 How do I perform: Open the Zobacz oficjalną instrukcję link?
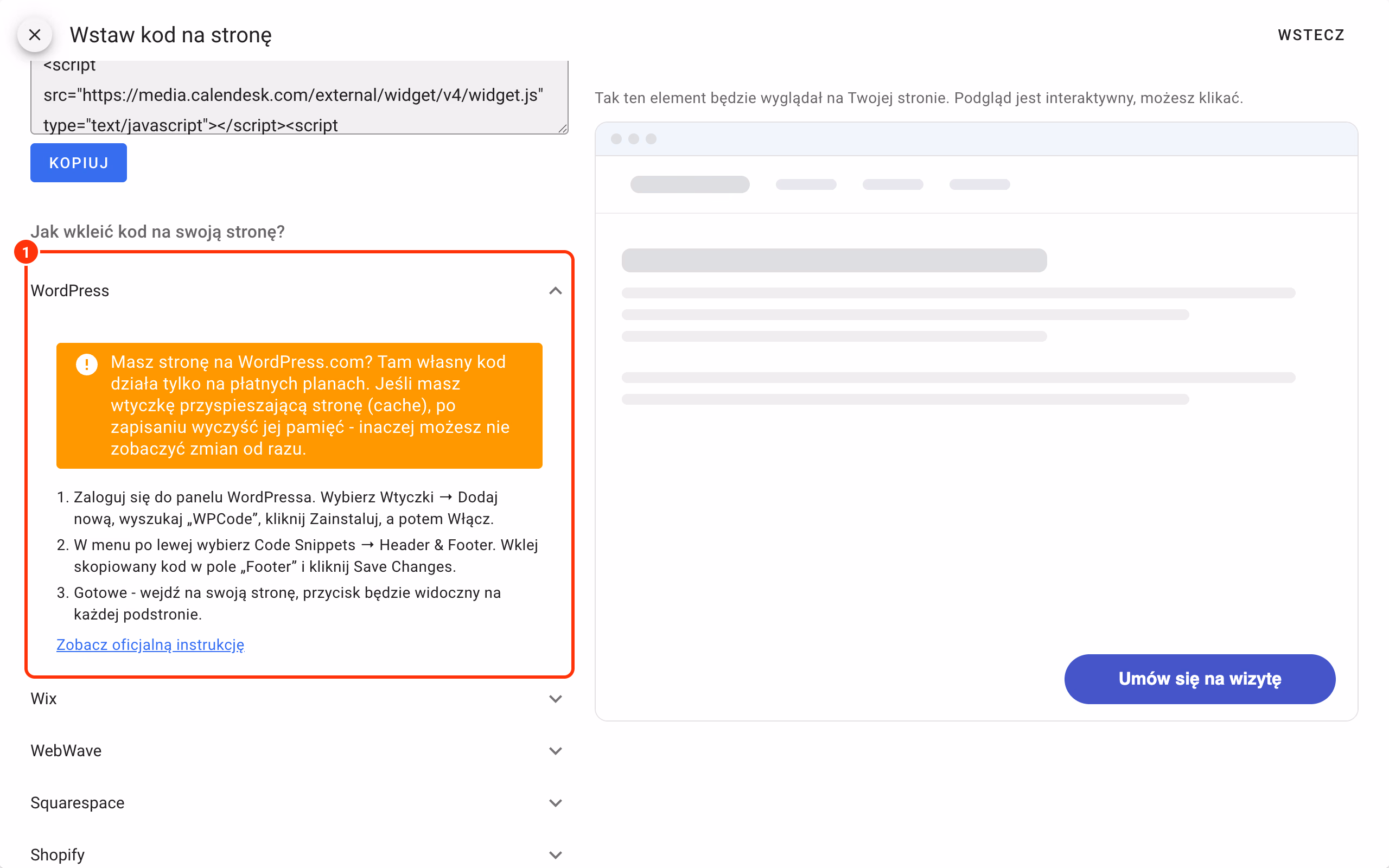pyautogui.click(x=150, y=644)
